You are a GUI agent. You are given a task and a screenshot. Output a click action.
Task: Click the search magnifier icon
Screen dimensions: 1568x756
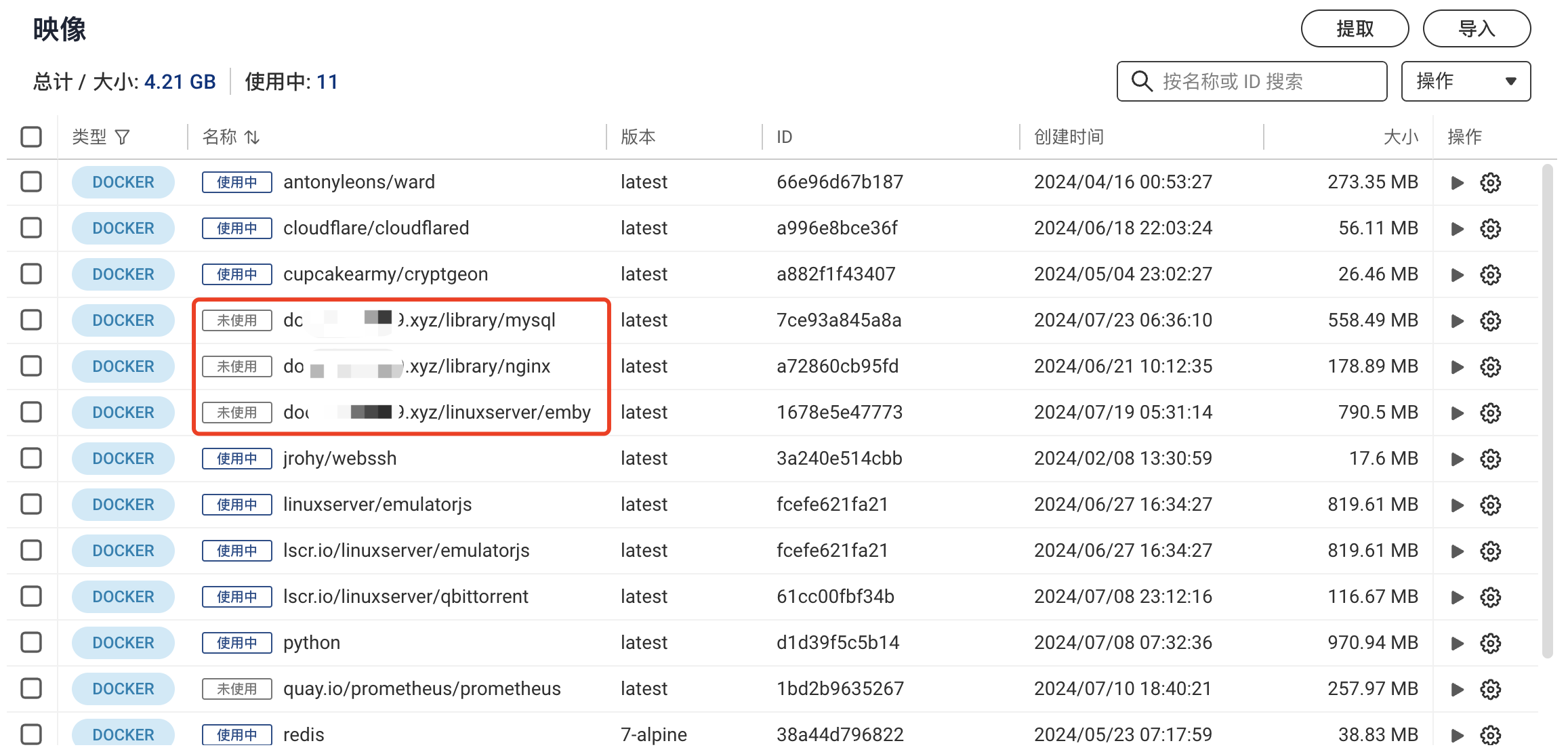tap(1142, 81)
